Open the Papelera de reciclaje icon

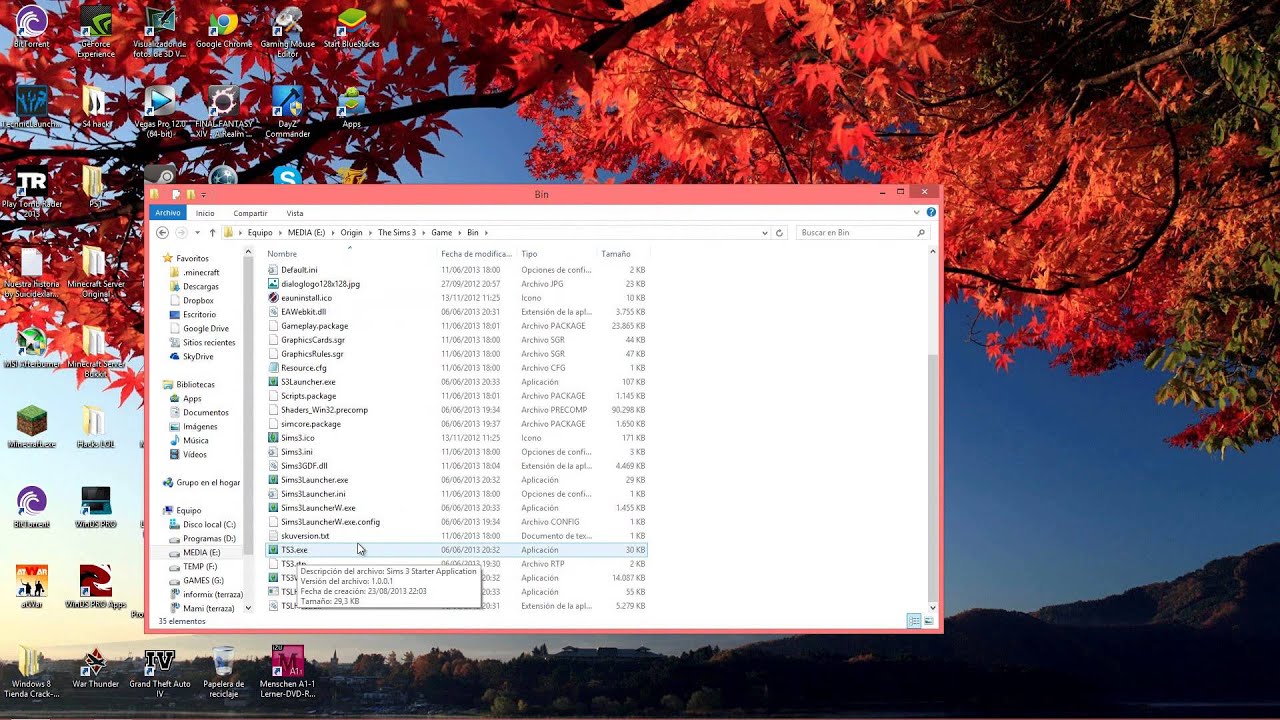click(x=224, y=672)
